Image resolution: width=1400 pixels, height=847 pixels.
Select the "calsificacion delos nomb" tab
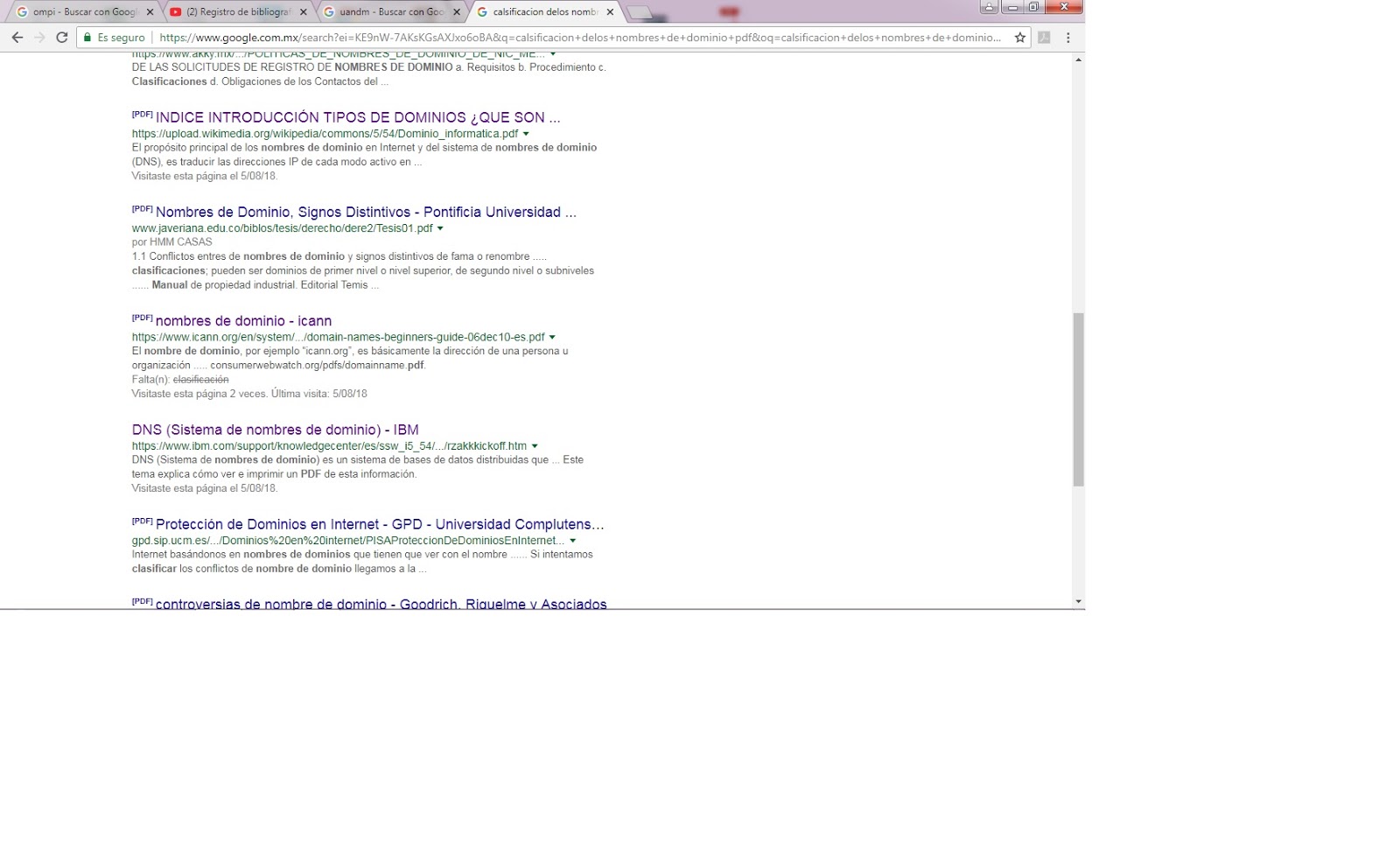pos(544,12)
